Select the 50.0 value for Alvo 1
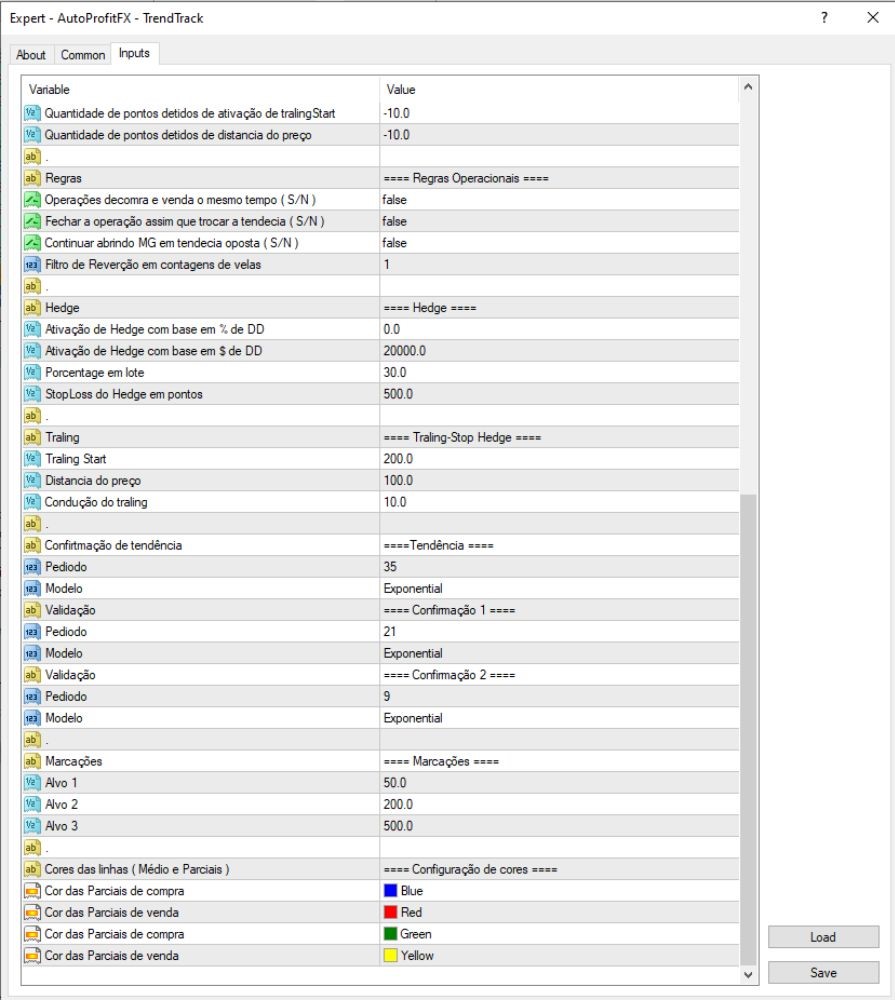Screen dimensions: 895x1000 395,783
